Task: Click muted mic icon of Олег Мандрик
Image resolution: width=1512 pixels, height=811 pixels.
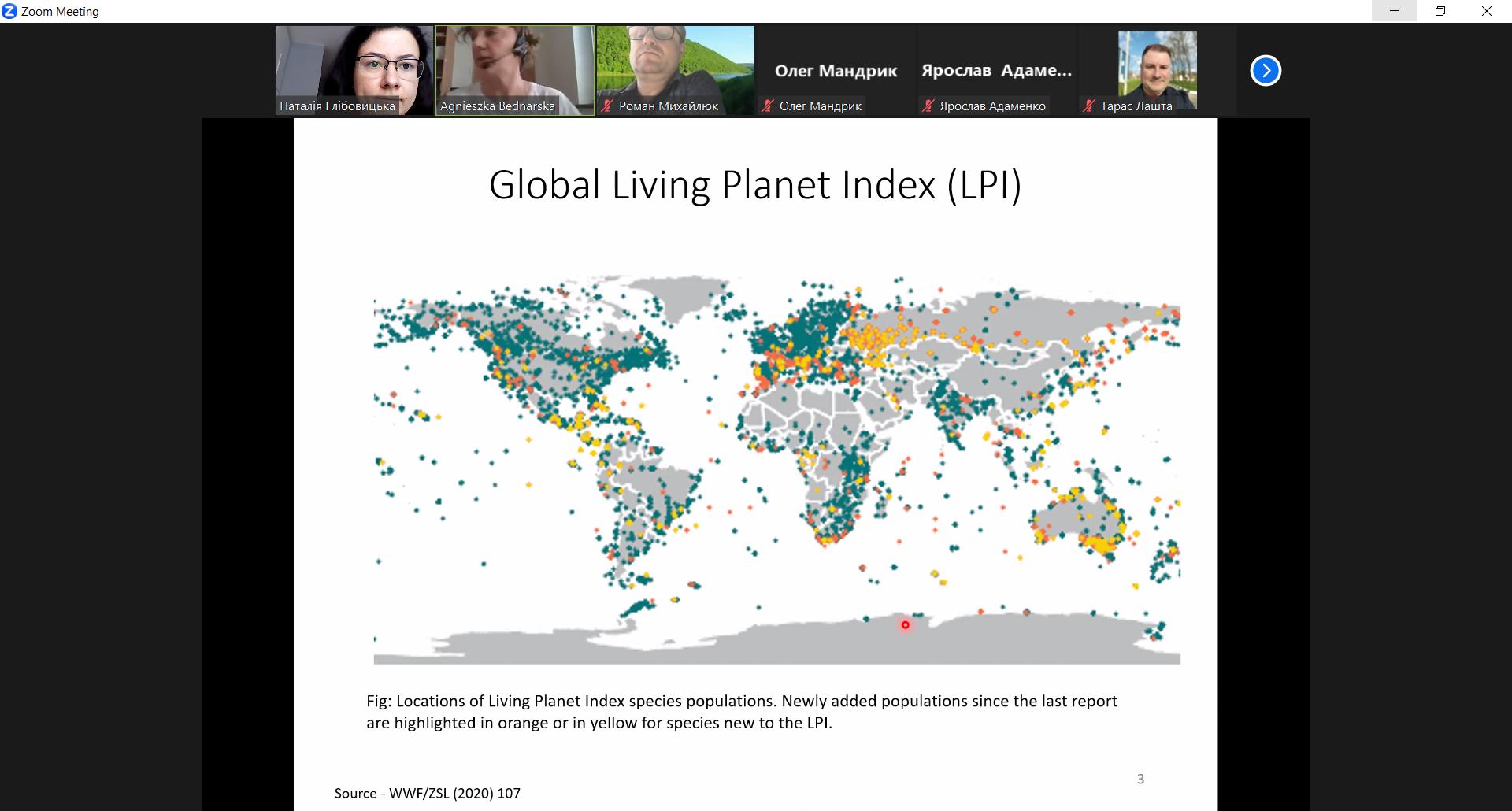Action: [768, 106]
